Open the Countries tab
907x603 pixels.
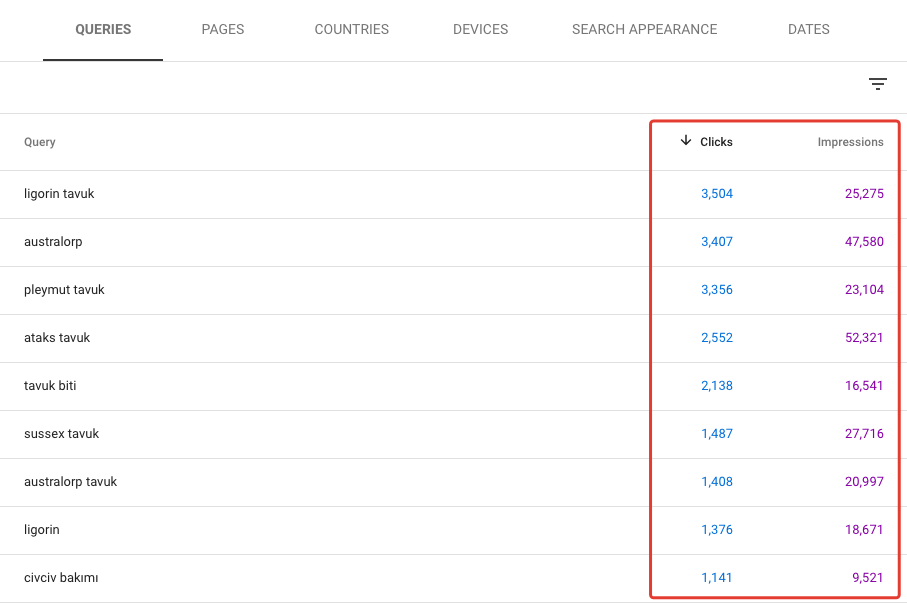pyautogui.click(x=352, y=30)
